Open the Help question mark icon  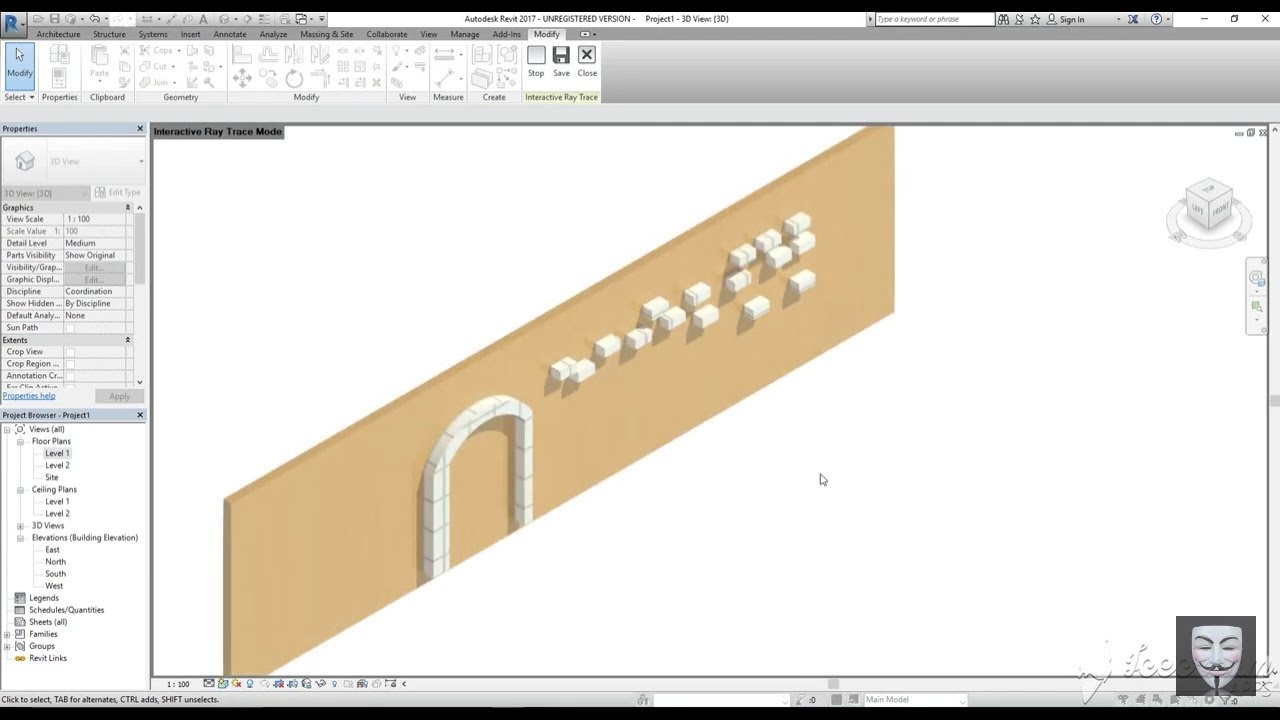[1157, 19]
